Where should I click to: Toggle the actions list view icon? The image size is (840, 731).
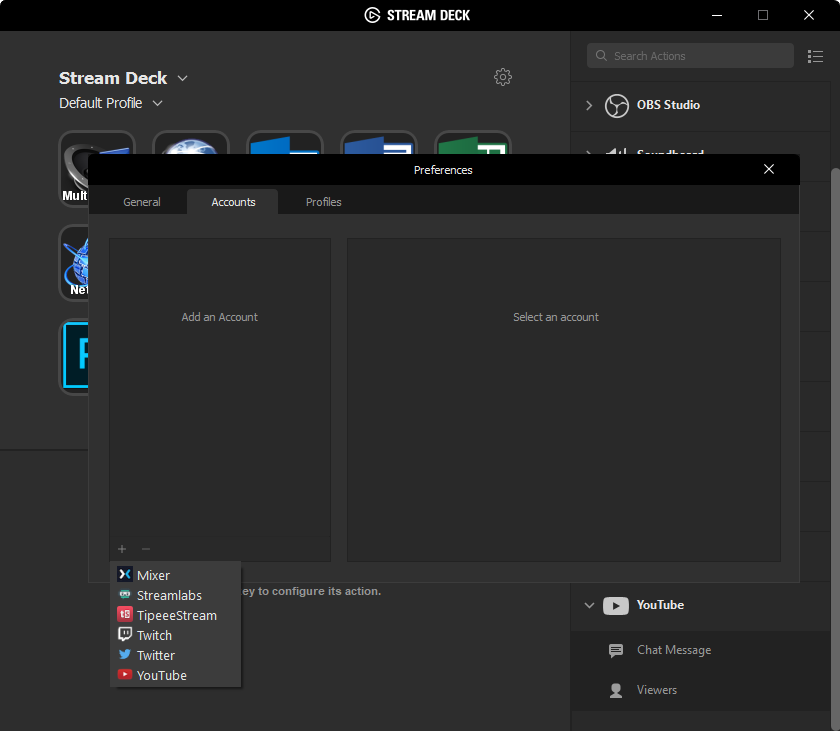pyautogui.click(x=815, y=56)
